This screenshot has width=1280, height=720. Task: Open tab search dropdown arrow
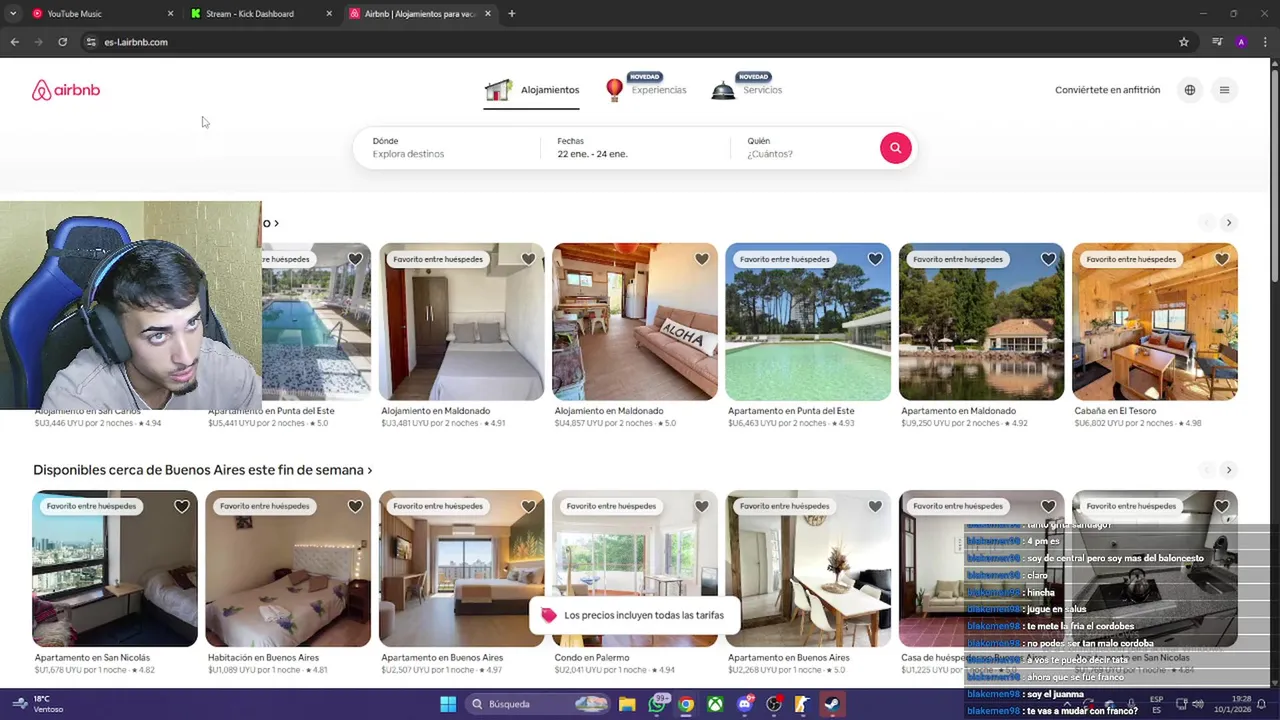pyautogui.click(x=12, y=14)
